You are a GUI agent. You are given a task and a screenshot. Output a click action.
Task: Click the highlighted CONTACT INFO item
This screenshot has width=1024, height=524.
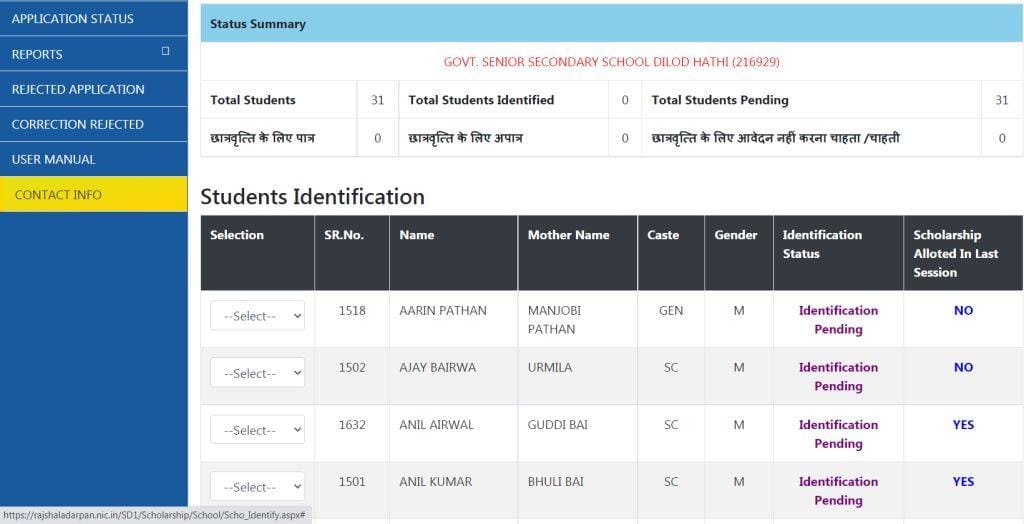point(58,194)
